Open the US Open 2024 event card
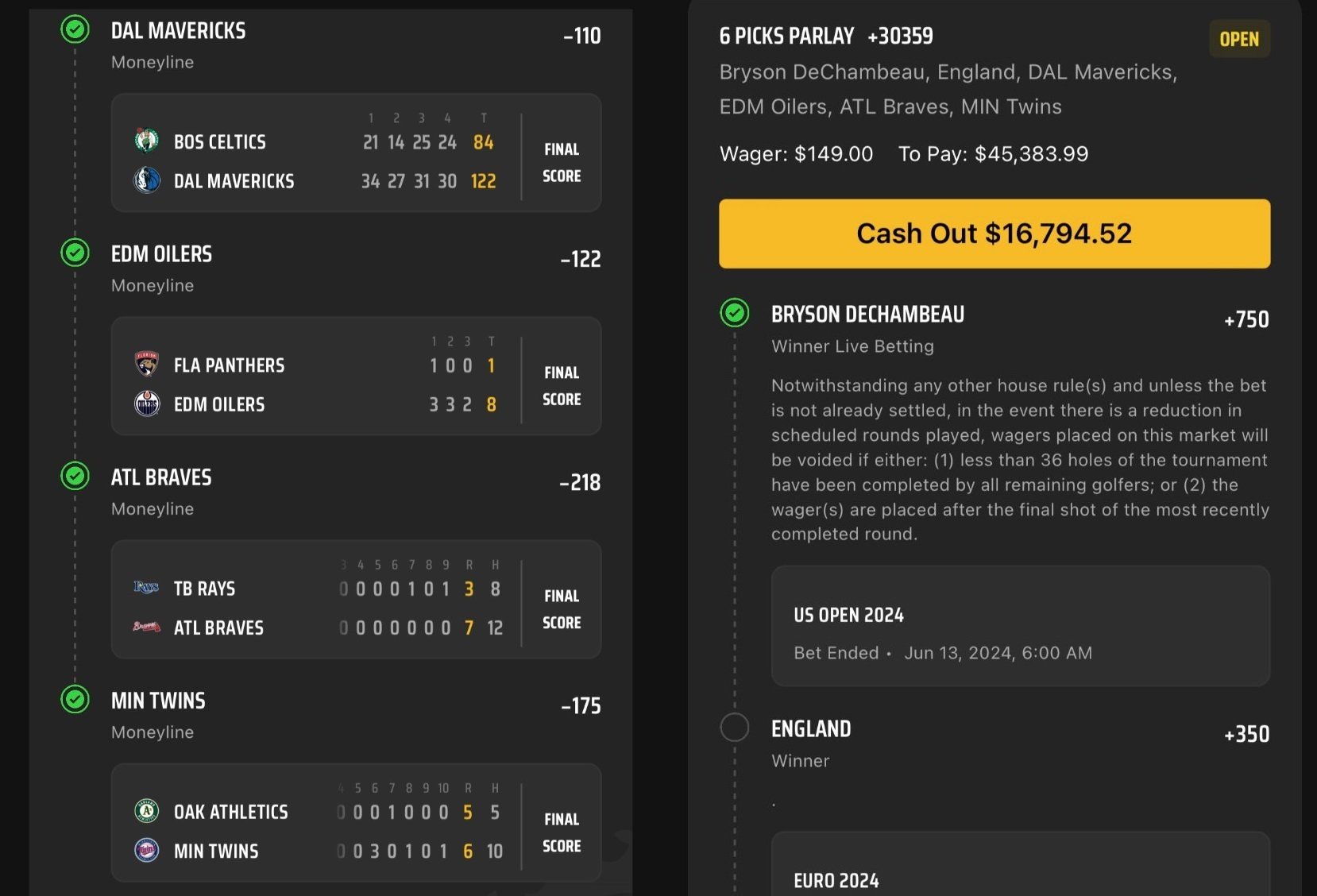The height and width of the screenshot is (896, 1317). 1020,626
